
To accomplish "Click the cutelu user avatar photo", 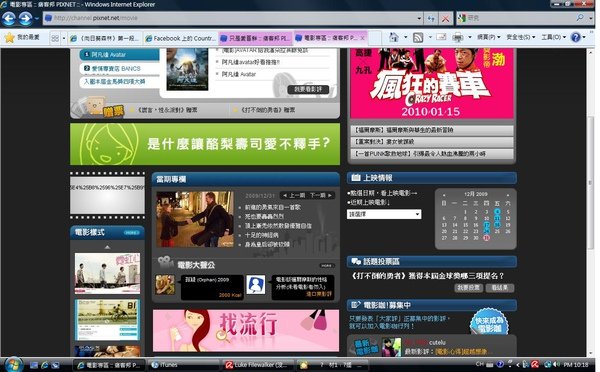I will click(391, 347).
